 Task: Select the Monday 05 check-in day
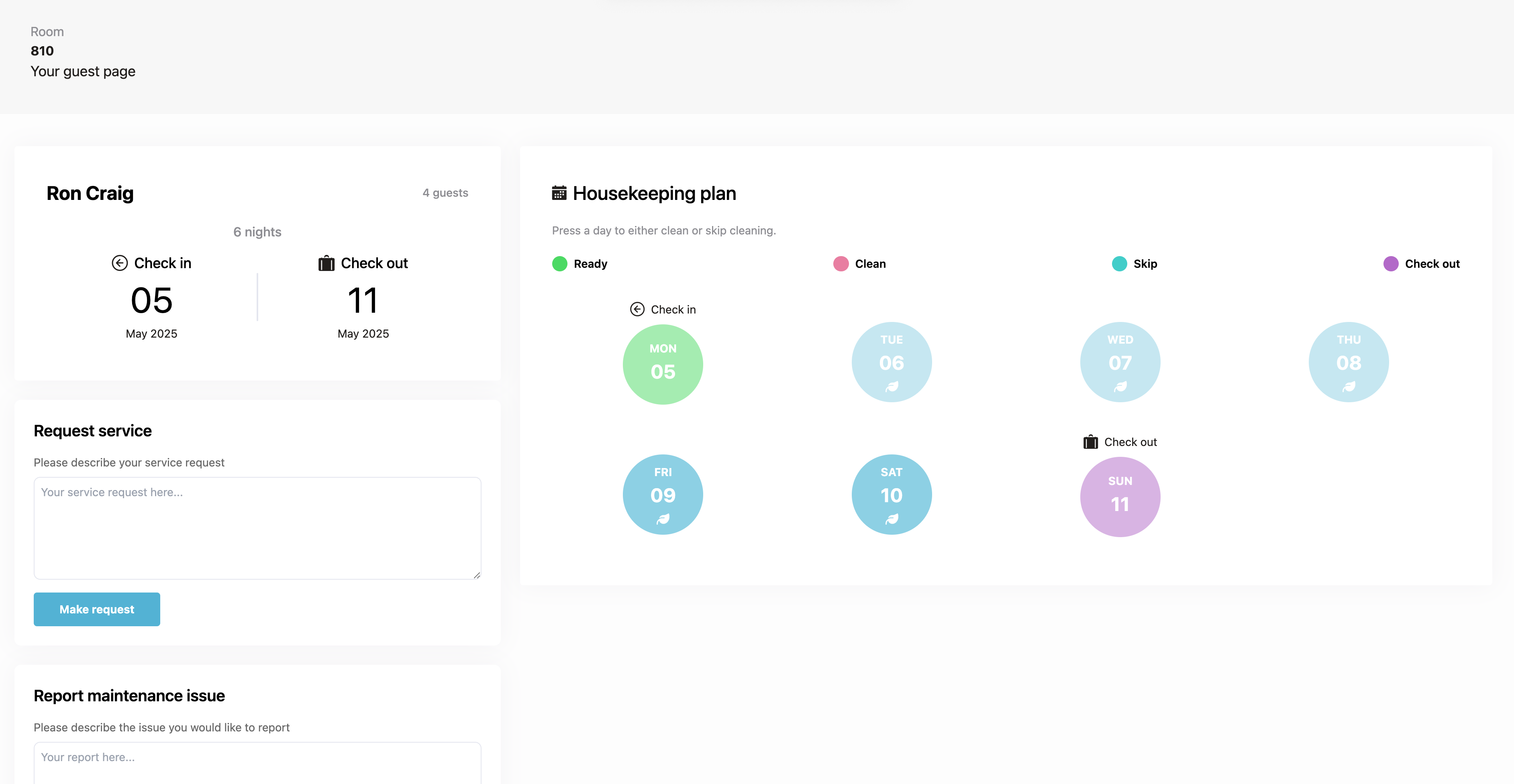(x=663, y=365)
